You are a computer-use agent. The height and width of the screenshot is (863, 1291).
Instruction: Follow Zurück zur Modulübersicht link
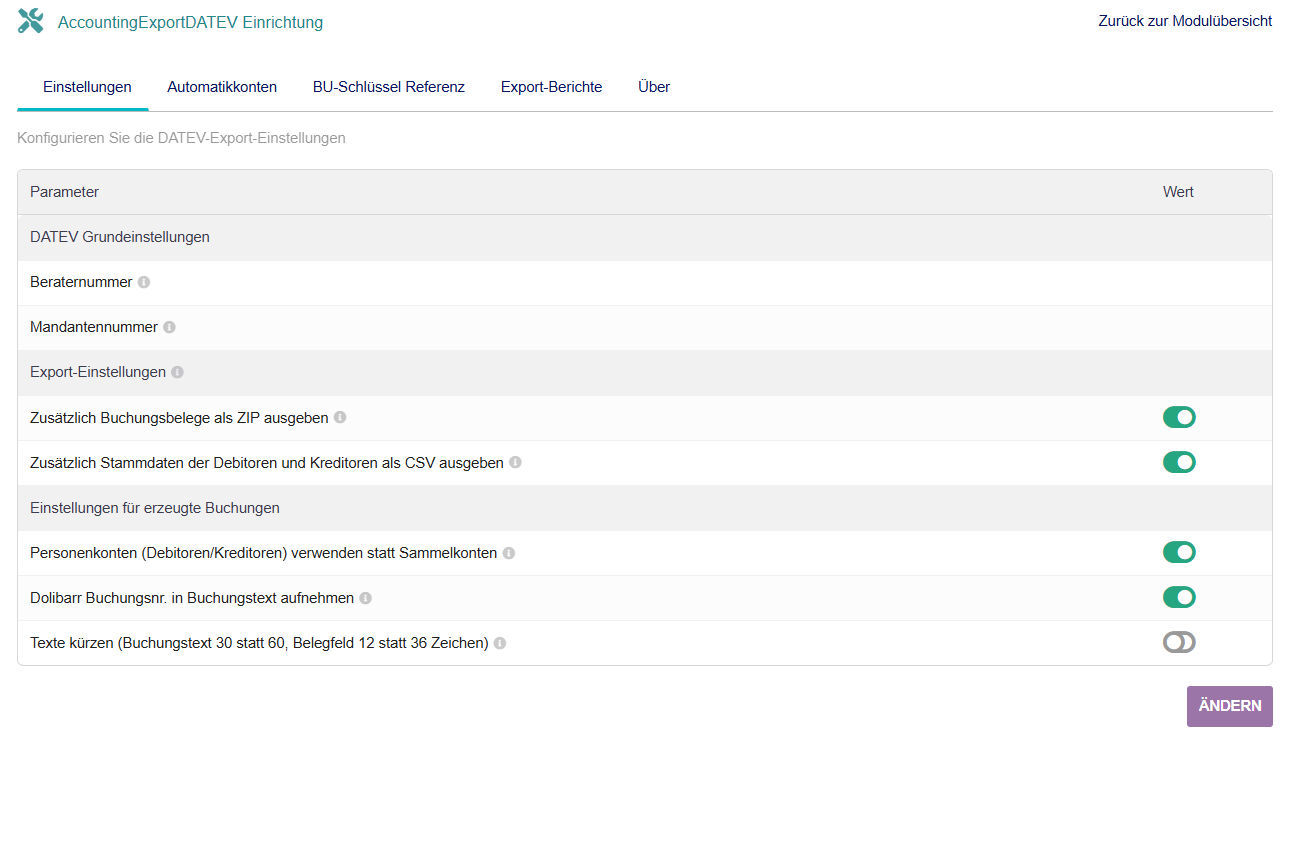coord(1185,20)
